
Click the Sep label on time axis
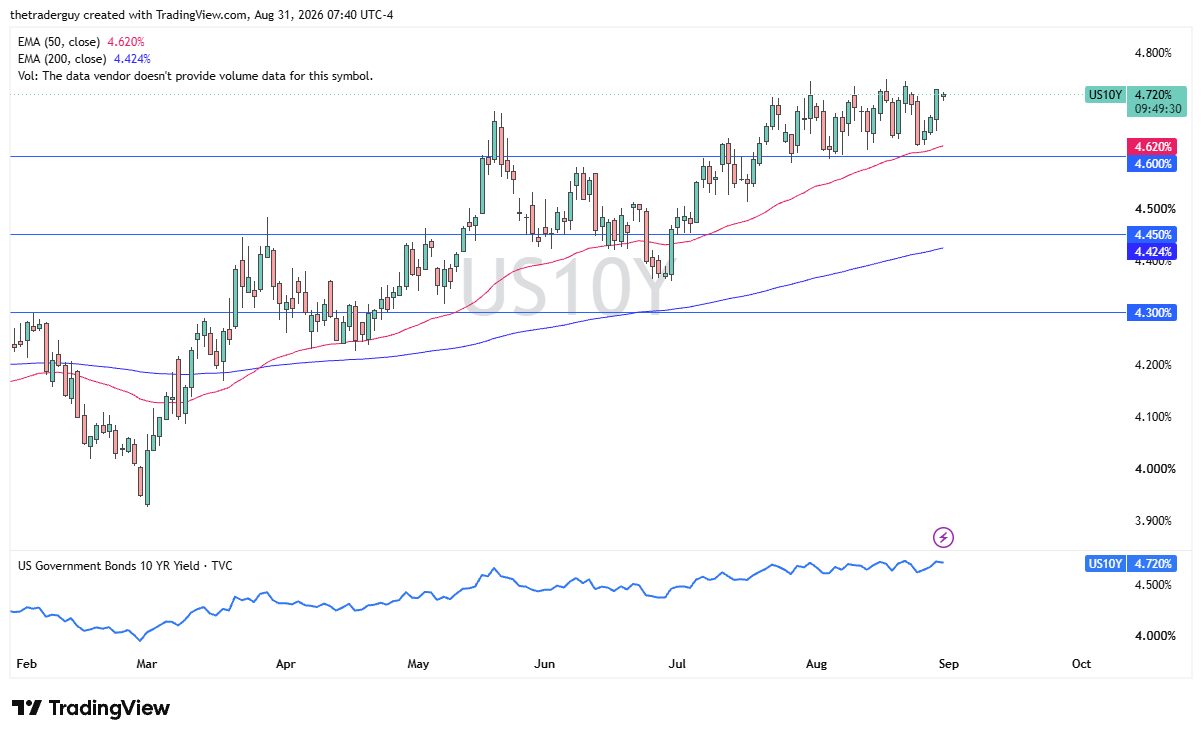click(x=948, y=663)
